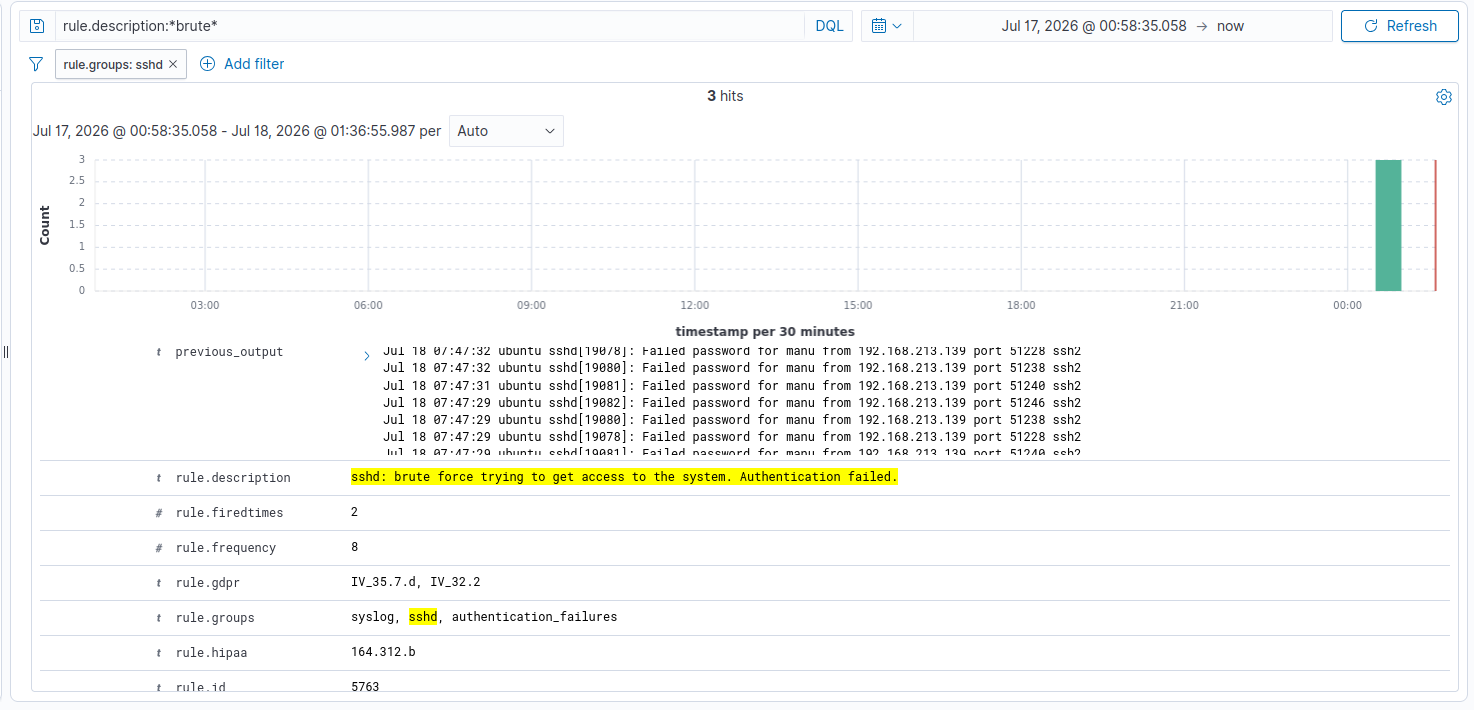Click the highlighted sshd brute force description

click(624, 477)
